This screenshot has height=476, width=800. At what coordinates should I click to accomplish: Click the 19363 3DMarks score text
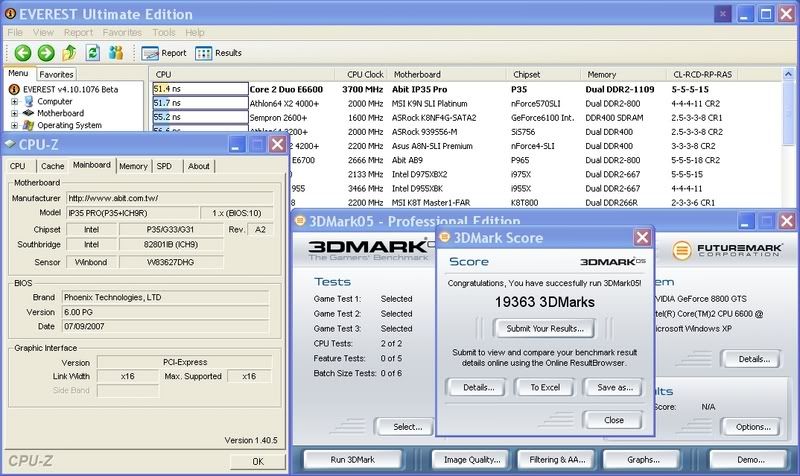pyautogui.click(x=544, y=302)
